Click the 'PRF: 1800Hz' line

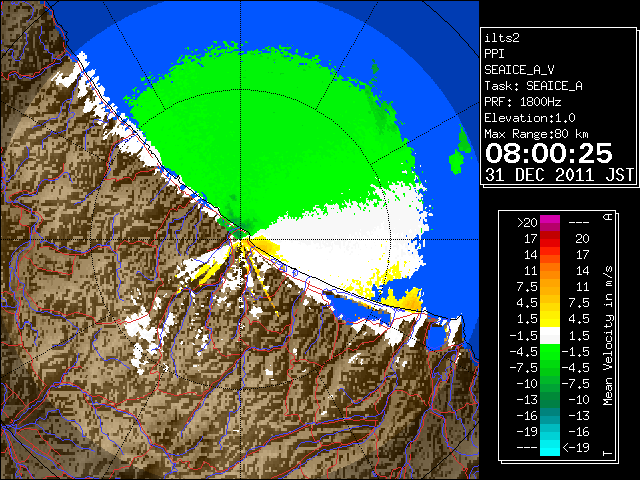(x=522, y=102)
